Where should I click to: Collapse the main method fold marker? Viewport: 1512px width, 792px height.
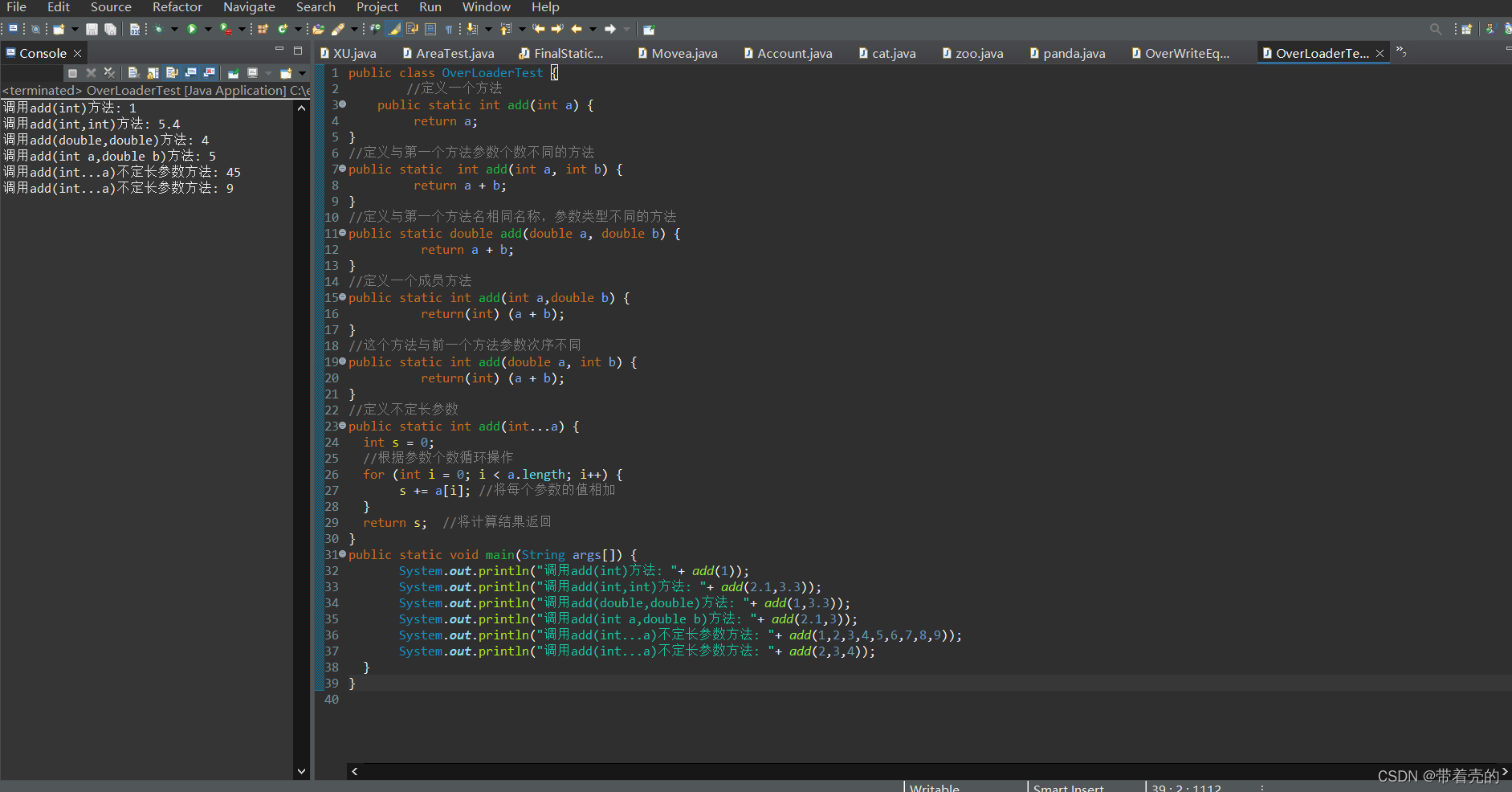pos(343,554)
